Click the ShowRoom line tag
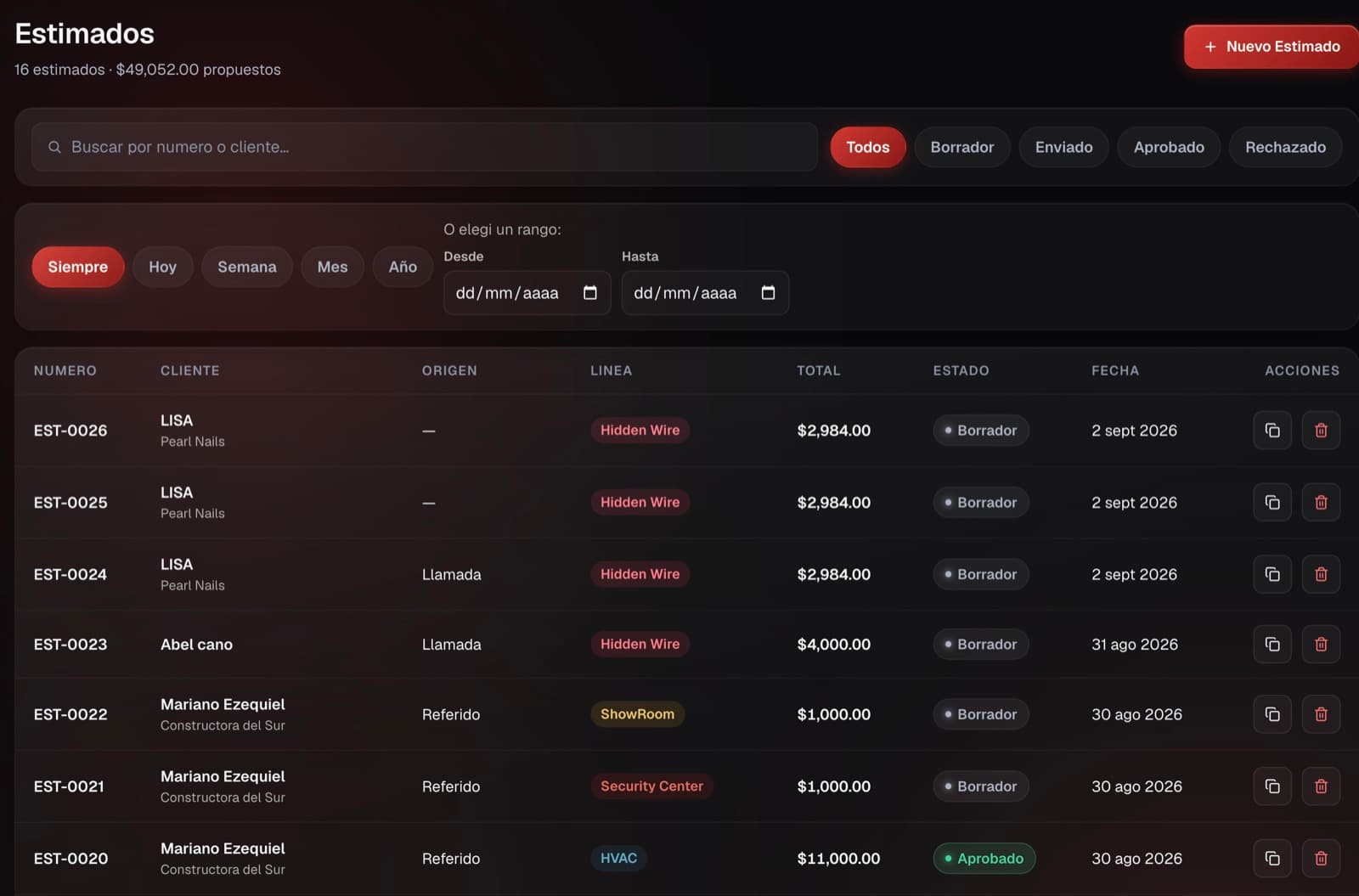The height and width of the screenshot is (896, 1359). coord(637,714)
